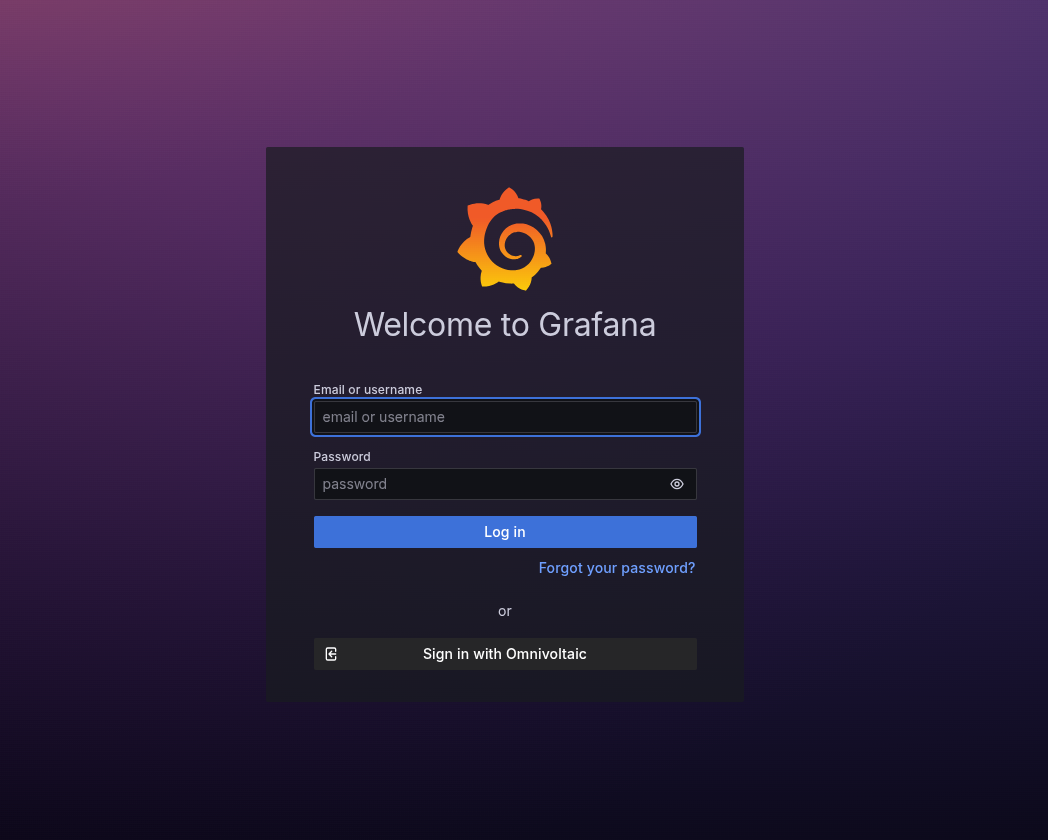
Task: Click the Grafana swirl logo
Action: point(505,239)
